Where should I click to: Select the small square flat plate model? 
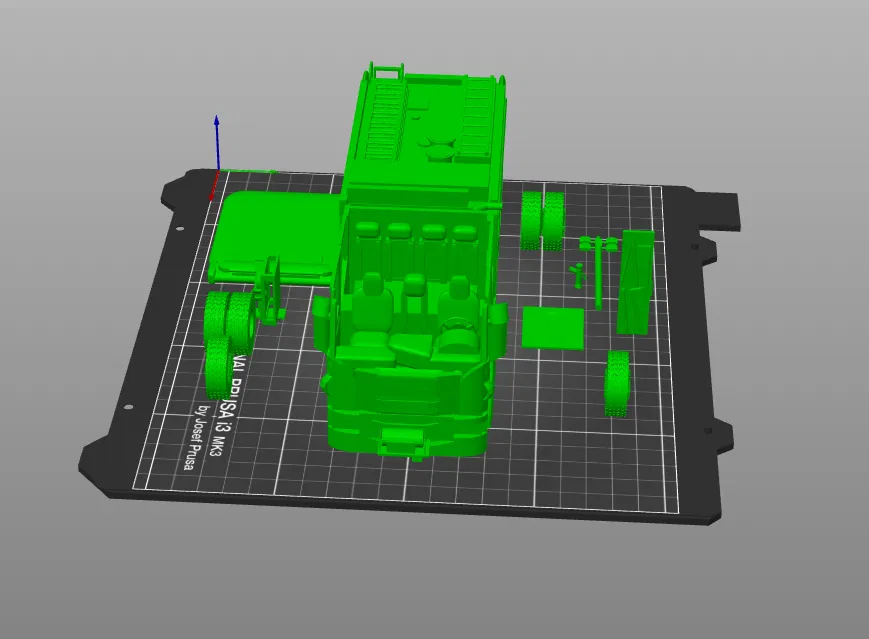click(553, 328)
